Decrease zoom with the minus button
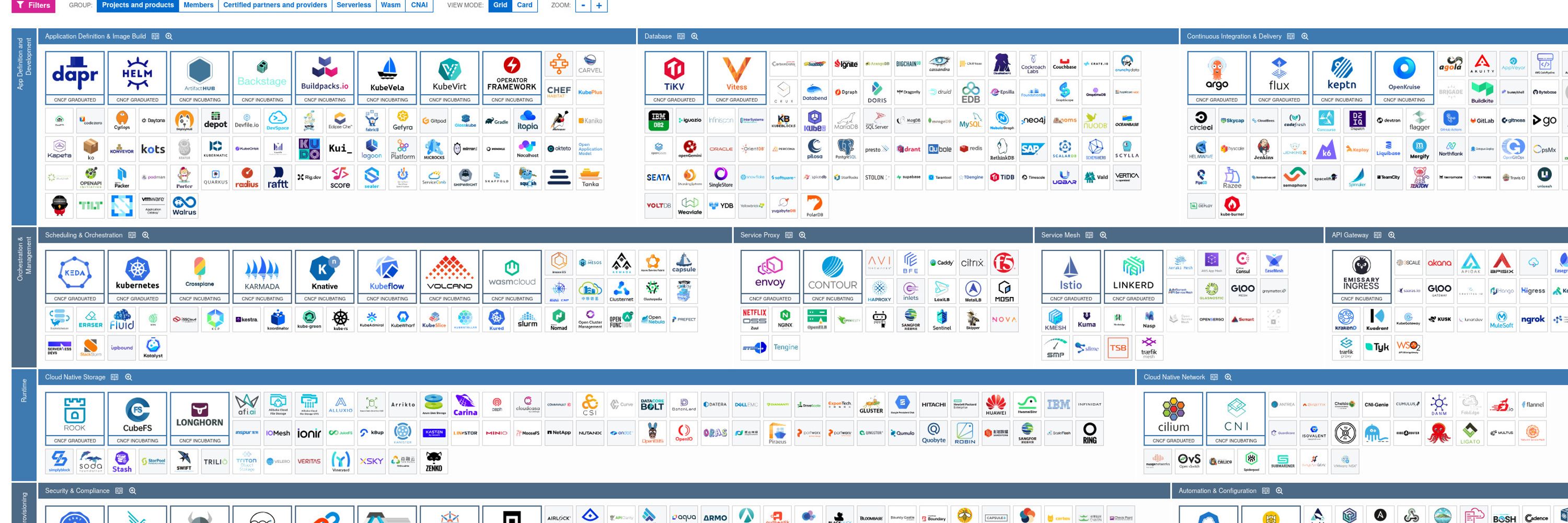This screenshot has width=1568, height=523. (584, 5)
